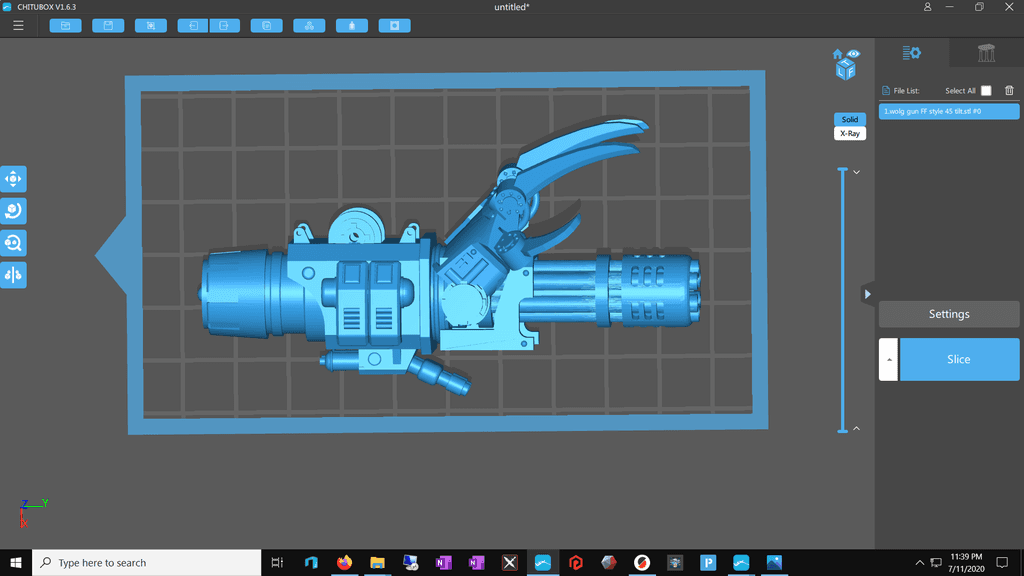Select the wolg gun tilt.stl file entry
The height and width of the screenshot is (576, 1024).
point(948,110)
